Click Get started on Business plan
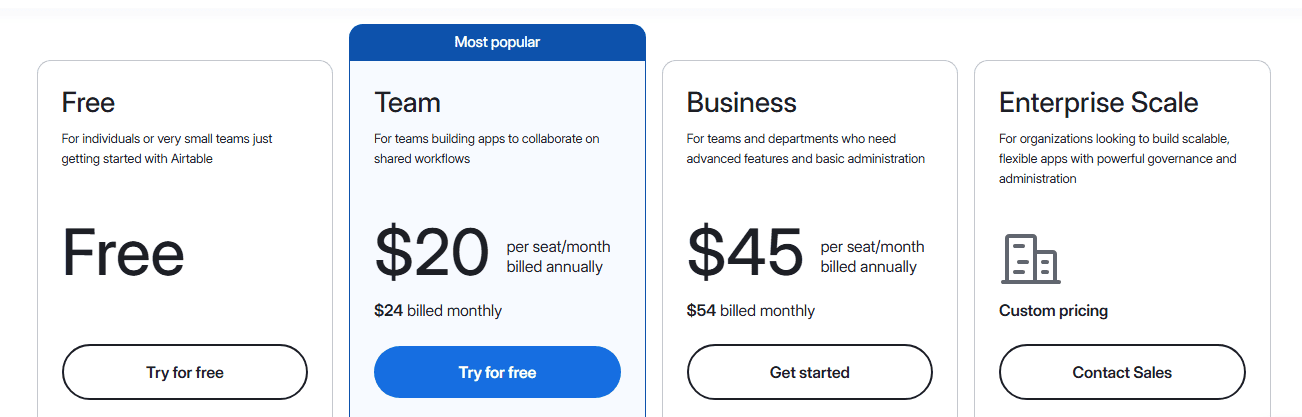This screenshot has height=417, width=1302. click(809, 372)
